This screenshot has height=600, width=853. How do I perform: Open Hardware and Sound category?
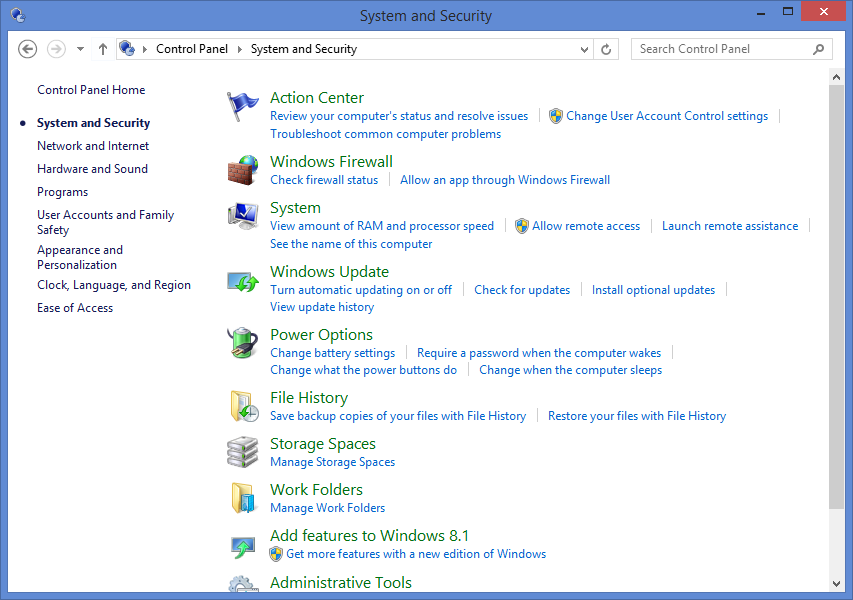click(x=92, y=168)
